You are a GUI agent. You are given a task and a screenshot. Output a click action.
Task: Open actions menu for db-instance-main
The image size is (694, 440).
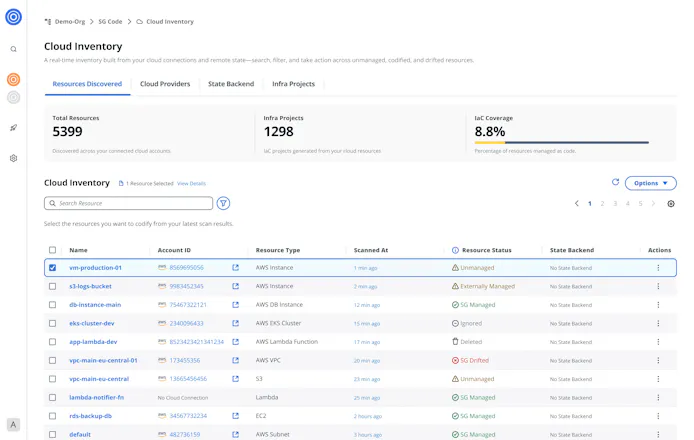point(658,305)
